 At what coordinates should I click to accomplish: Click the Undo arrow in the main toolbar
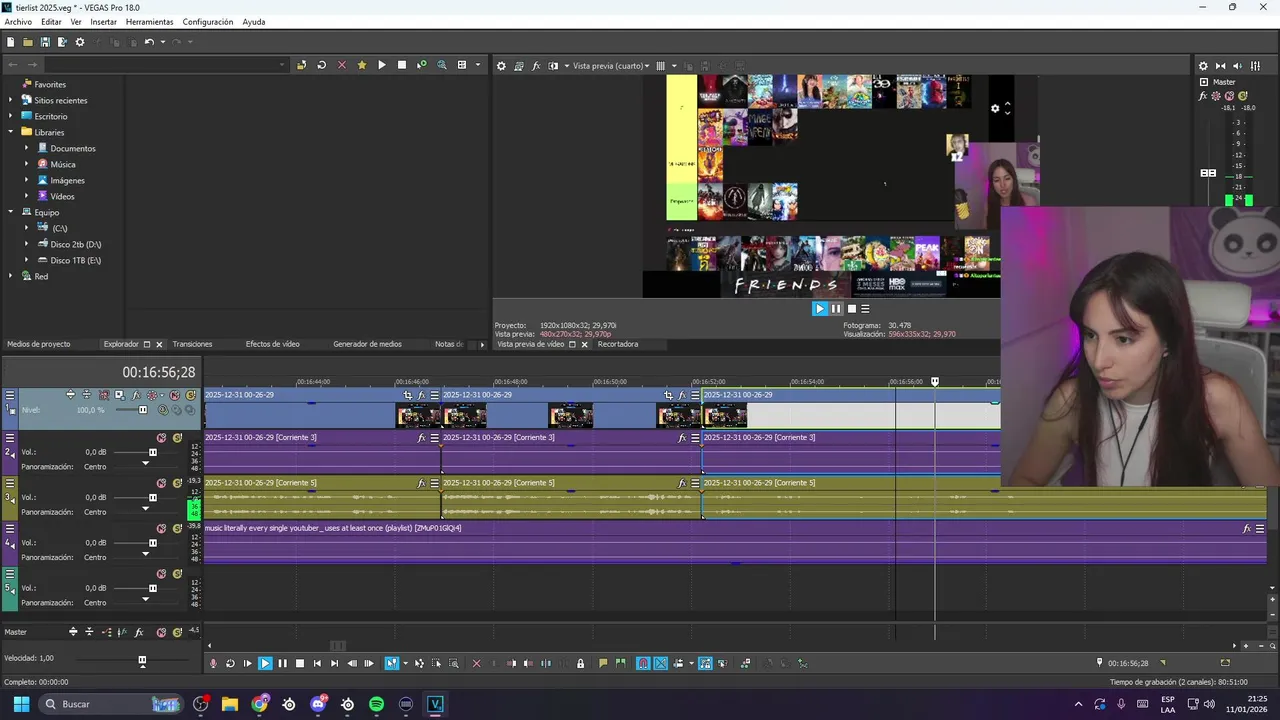click(x=149, y=42)
